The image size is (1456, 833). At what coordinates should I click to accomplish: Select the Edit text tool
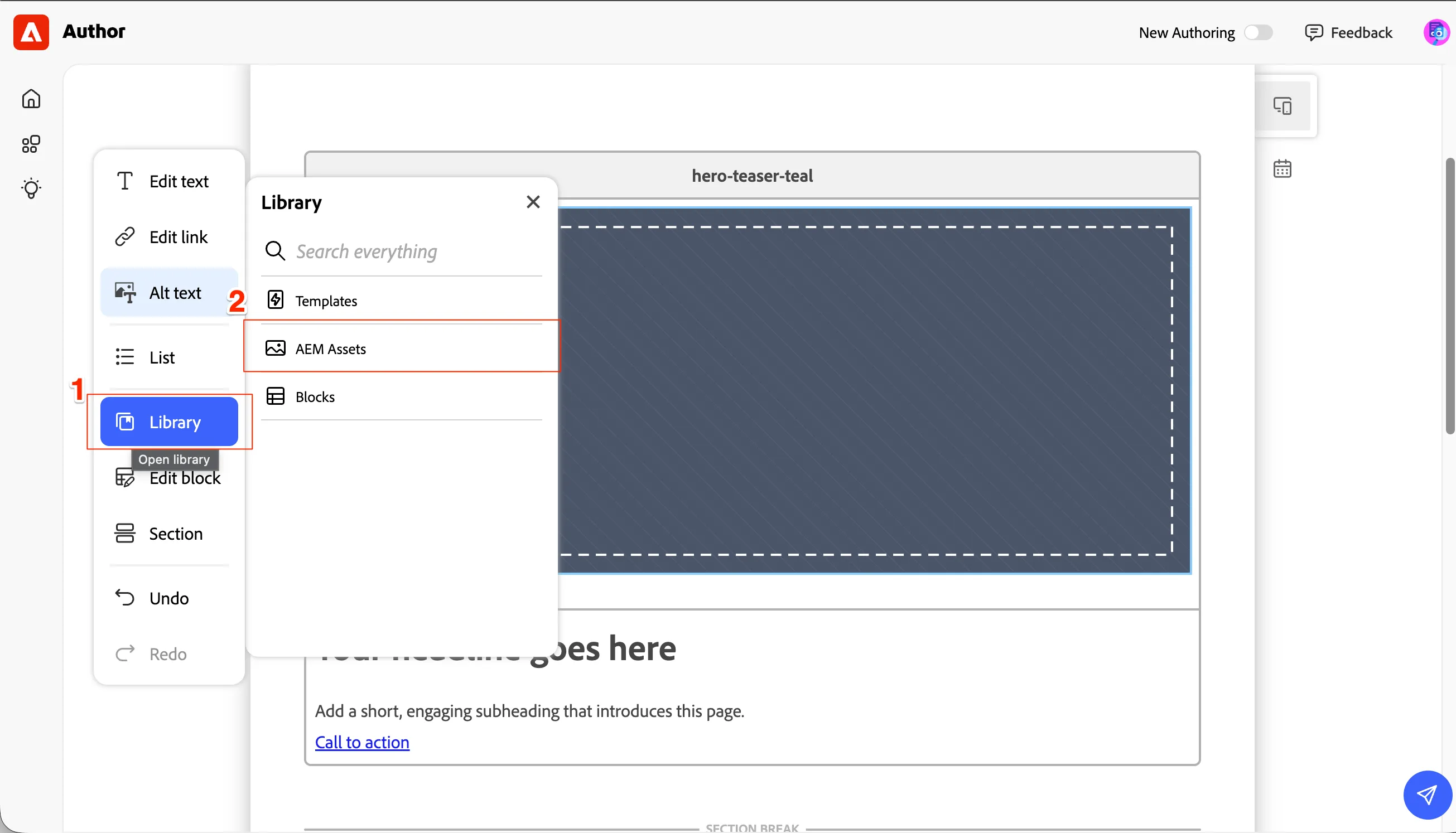click(x=169, y=181)
